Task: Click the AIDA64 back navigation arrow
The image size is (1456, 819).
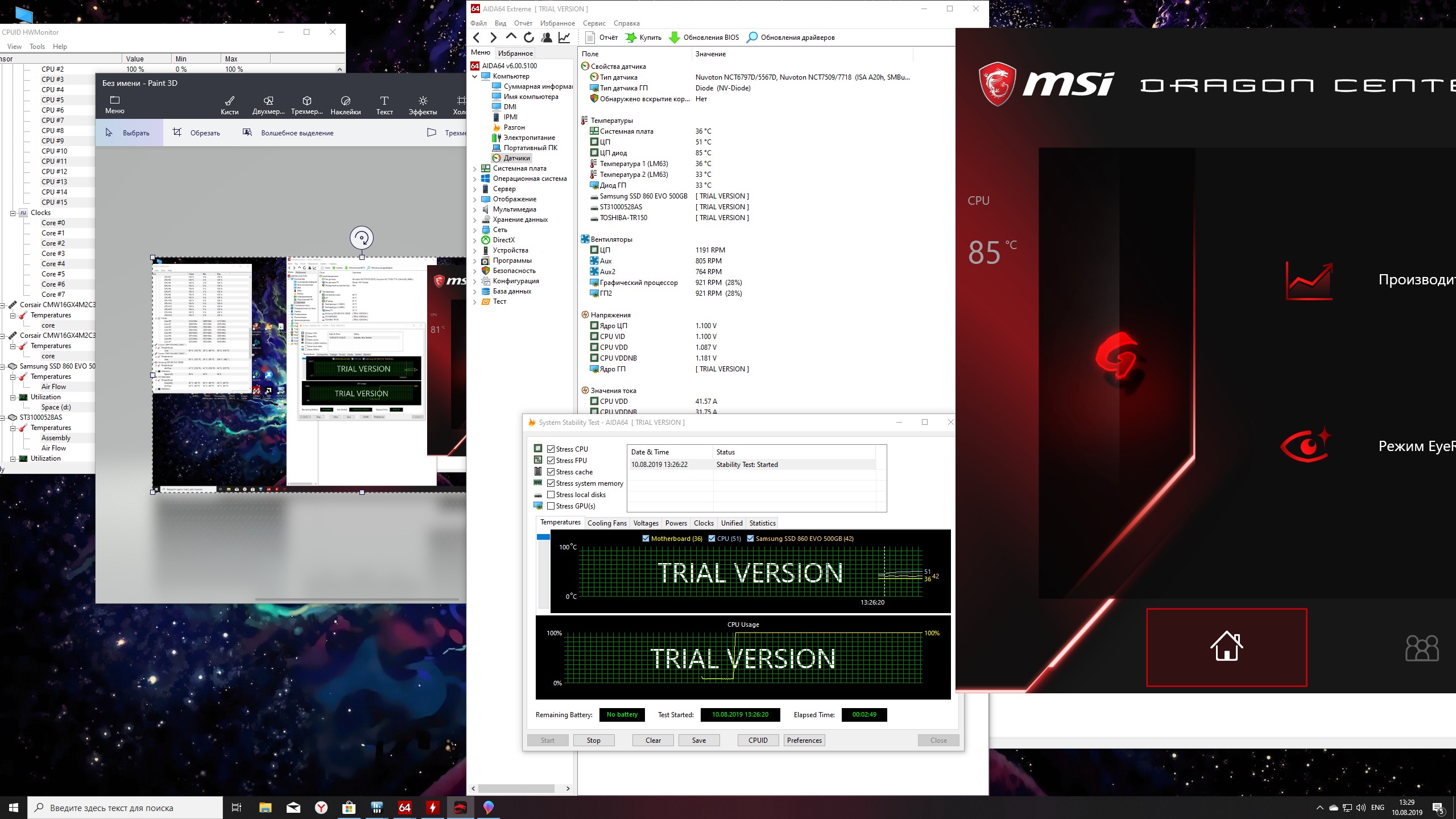Action: point(477,38)
